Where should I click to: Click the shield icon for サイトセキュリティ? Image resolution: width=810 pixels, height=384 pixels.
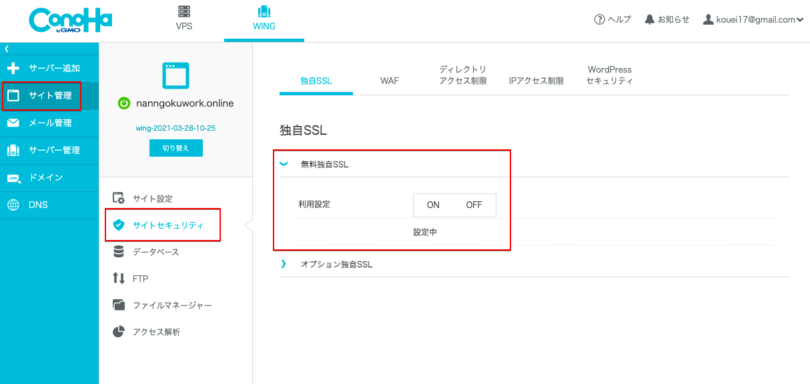tap(118, 225)
